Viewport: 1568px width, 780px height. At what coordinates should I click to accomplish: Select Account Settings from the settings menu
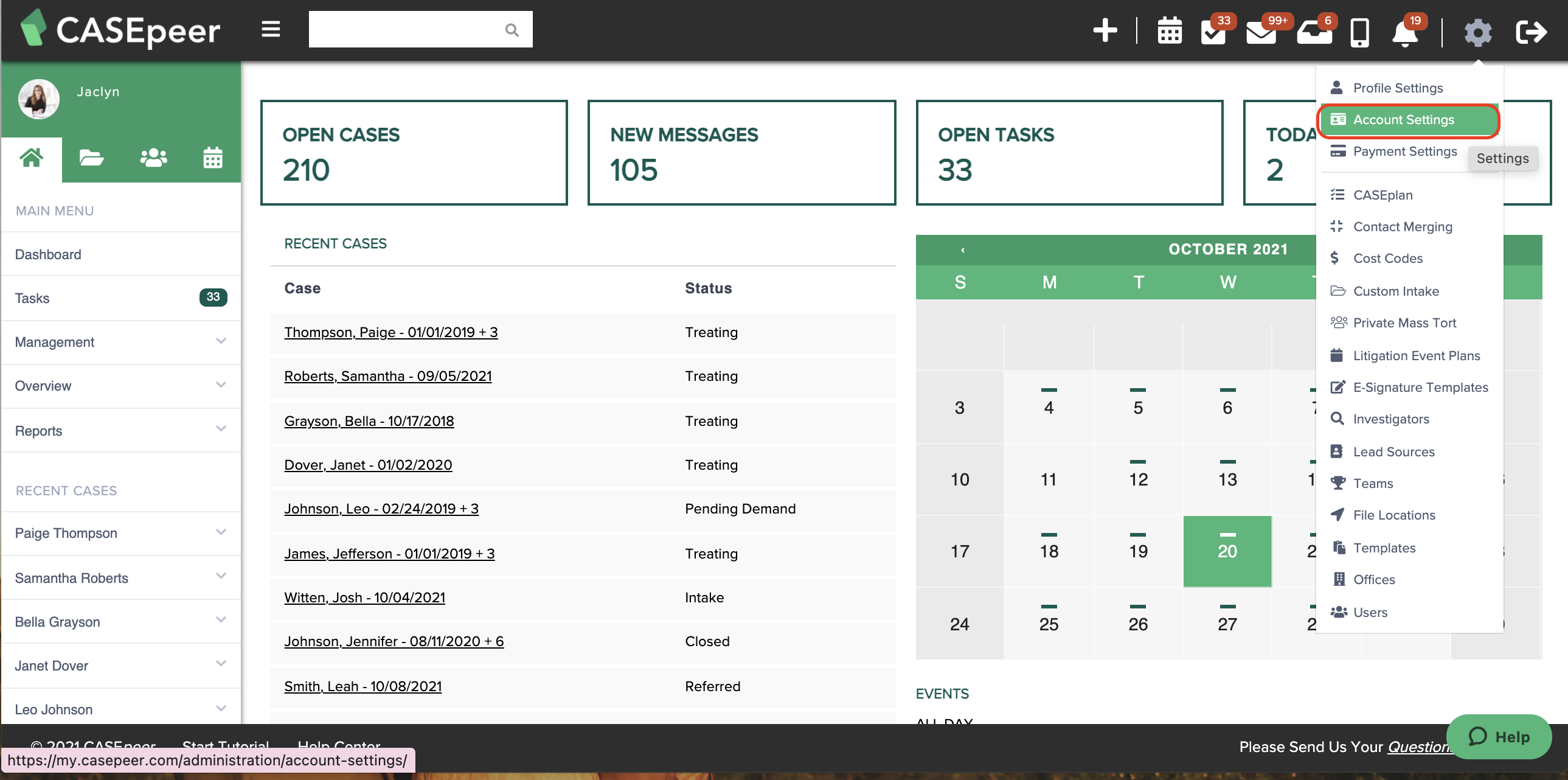coord(1404,119)
